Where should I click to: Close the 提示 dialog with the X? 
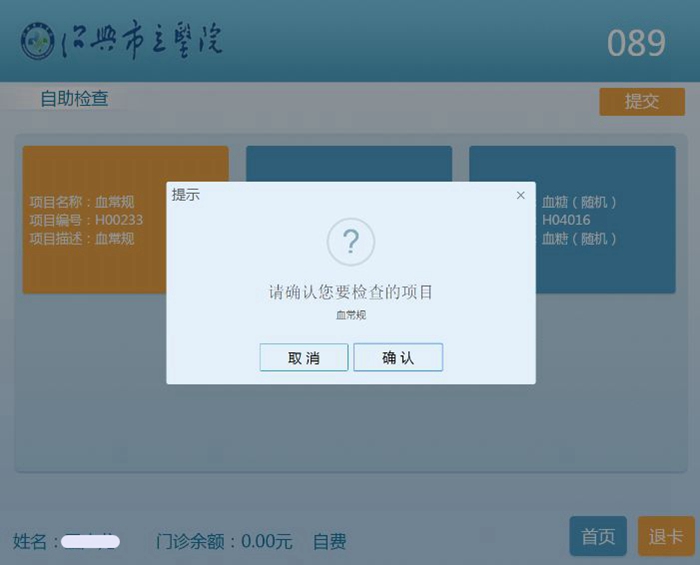click(x=521, y=195)
